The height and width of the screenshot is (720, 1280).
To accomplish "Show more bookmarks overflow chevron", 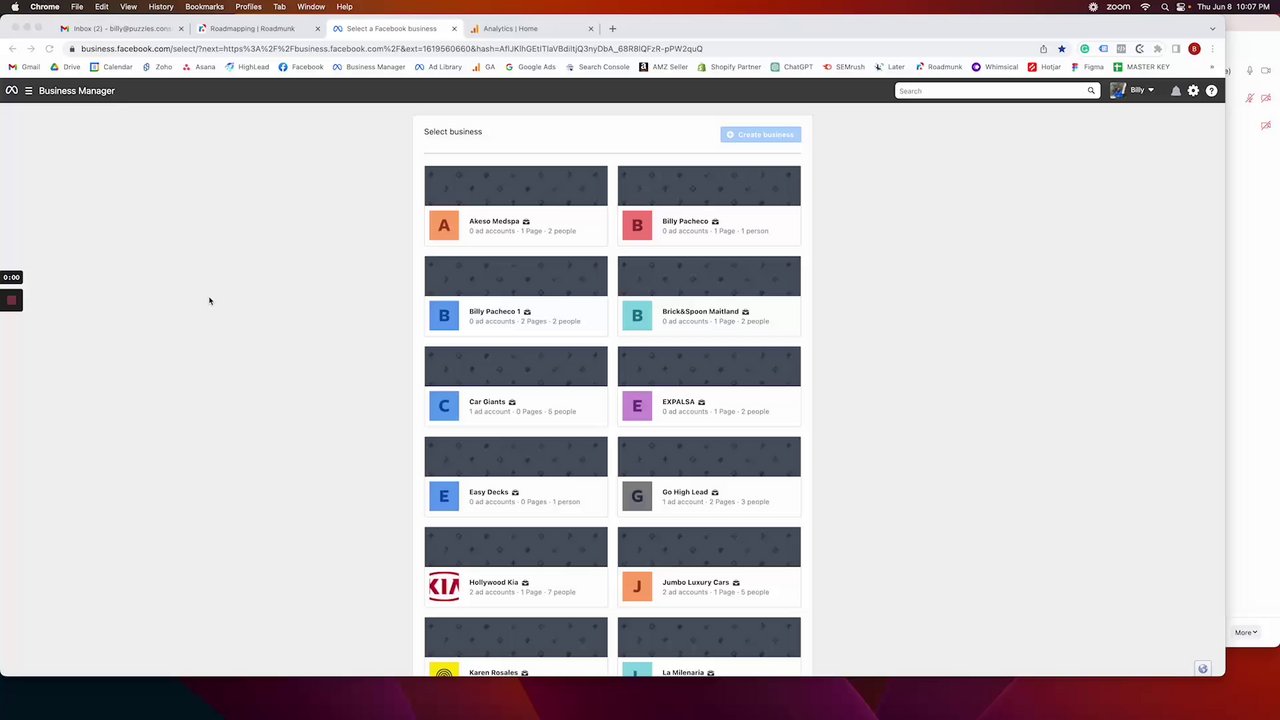I will point(1211,67).
